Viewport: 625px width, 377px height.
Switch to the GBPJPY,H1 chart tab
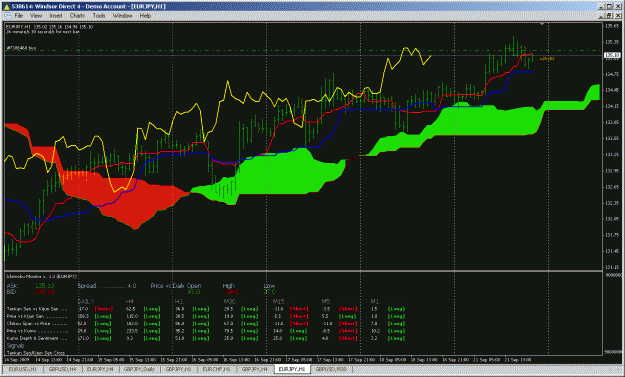(x=178, y=369)
